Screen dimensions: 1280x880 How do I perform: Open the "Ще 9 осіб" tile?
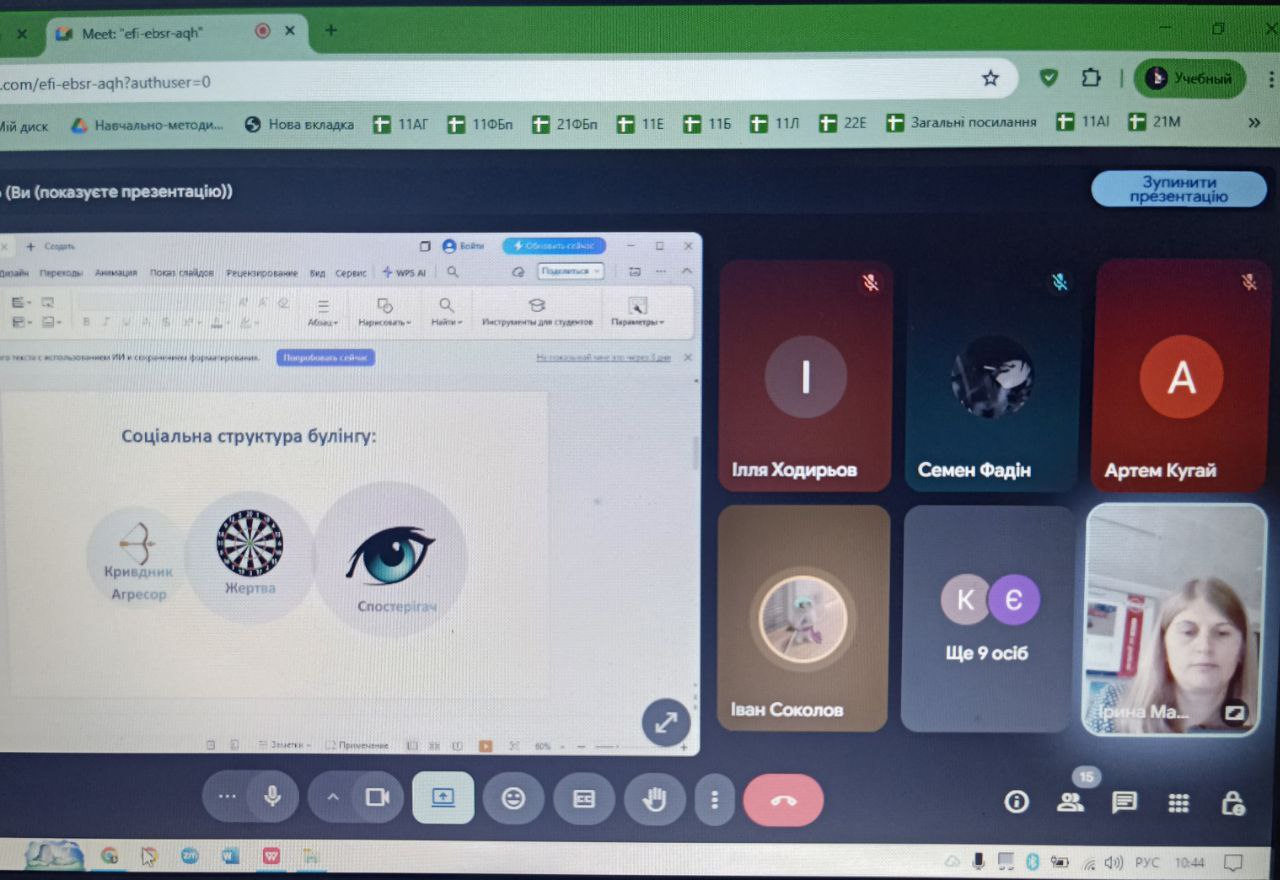pos(987,618)
